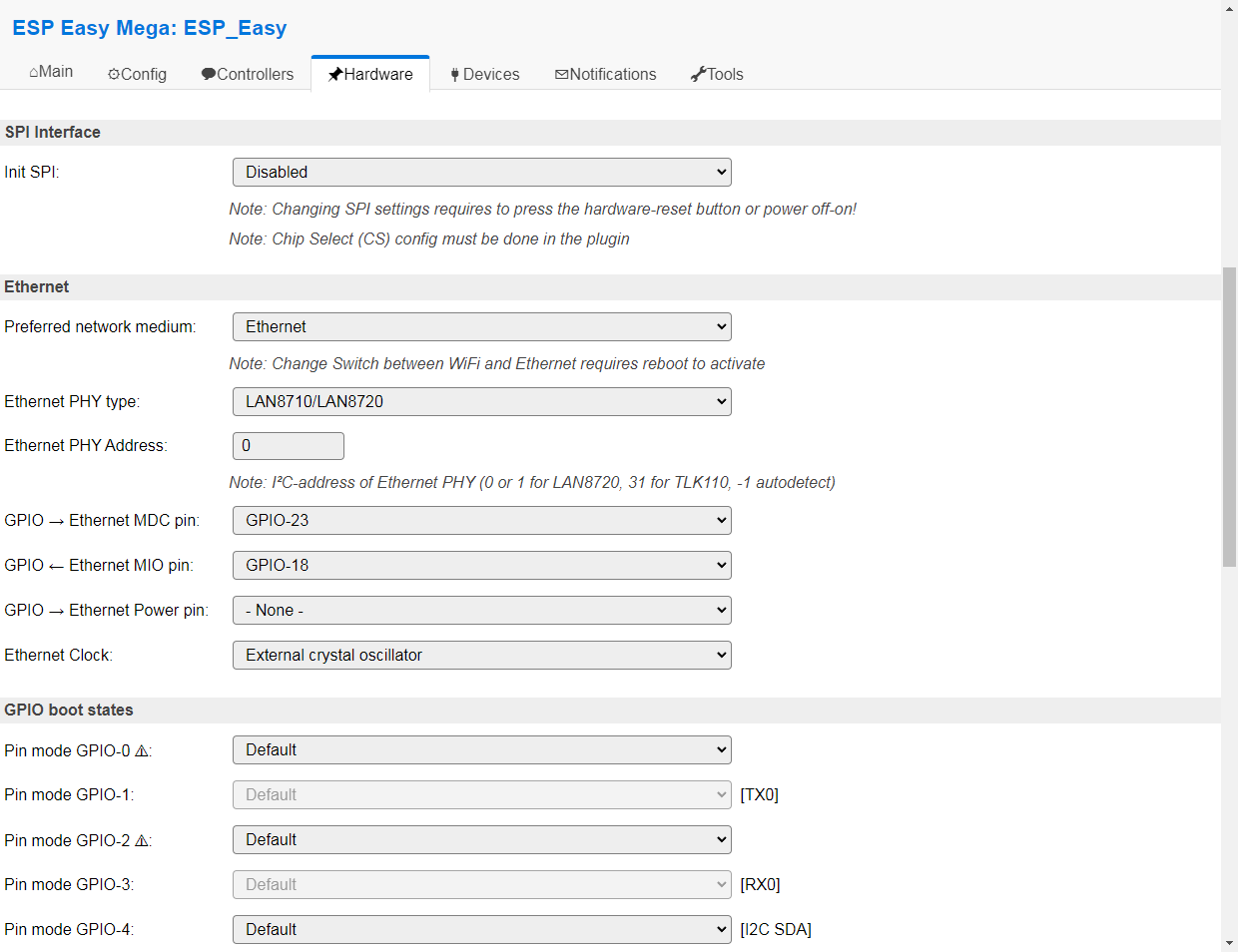Click the [TX0] label
1238x952 pixels.
[x=760, y=795]
